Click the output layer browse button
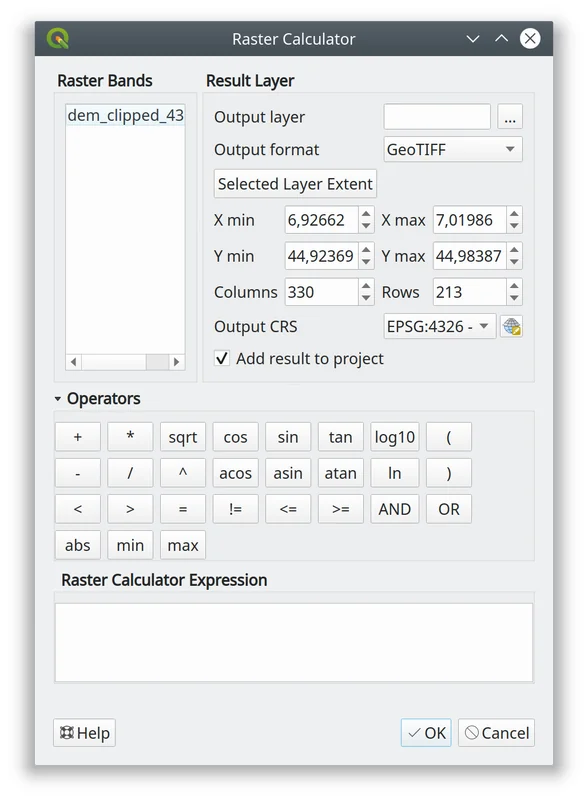Screen dimensions: 588x800 (x=510, y=117)
